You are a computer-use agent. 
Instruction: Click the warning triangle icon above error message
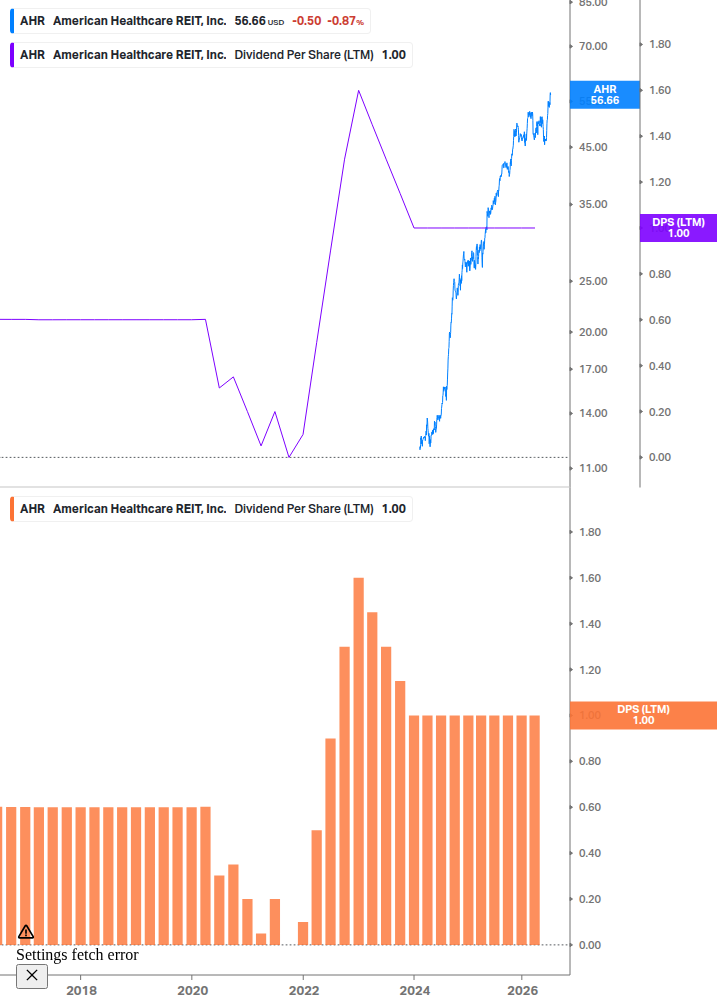[26, 932]
